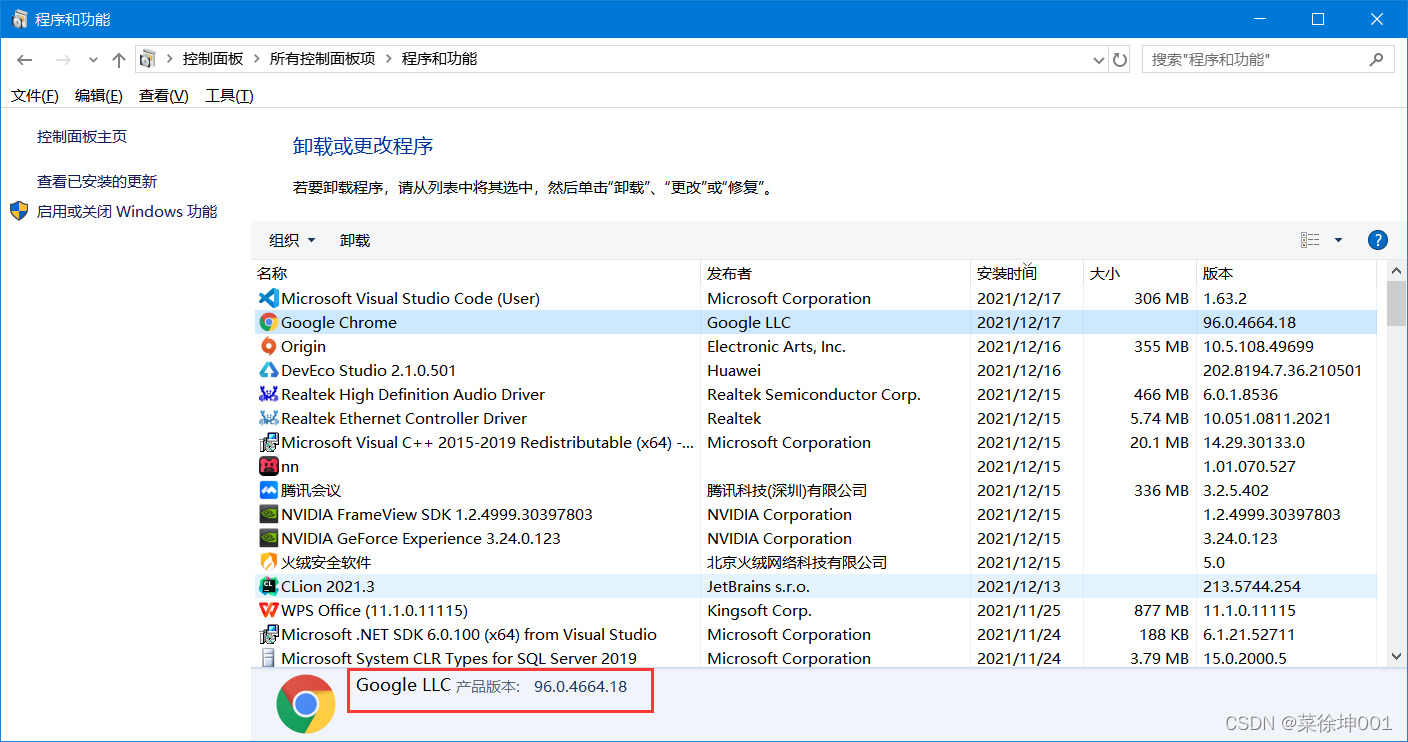Click the Google Chrome icon in the list
The width and height of the screenshot is (1408, 742).
point(268,322)
